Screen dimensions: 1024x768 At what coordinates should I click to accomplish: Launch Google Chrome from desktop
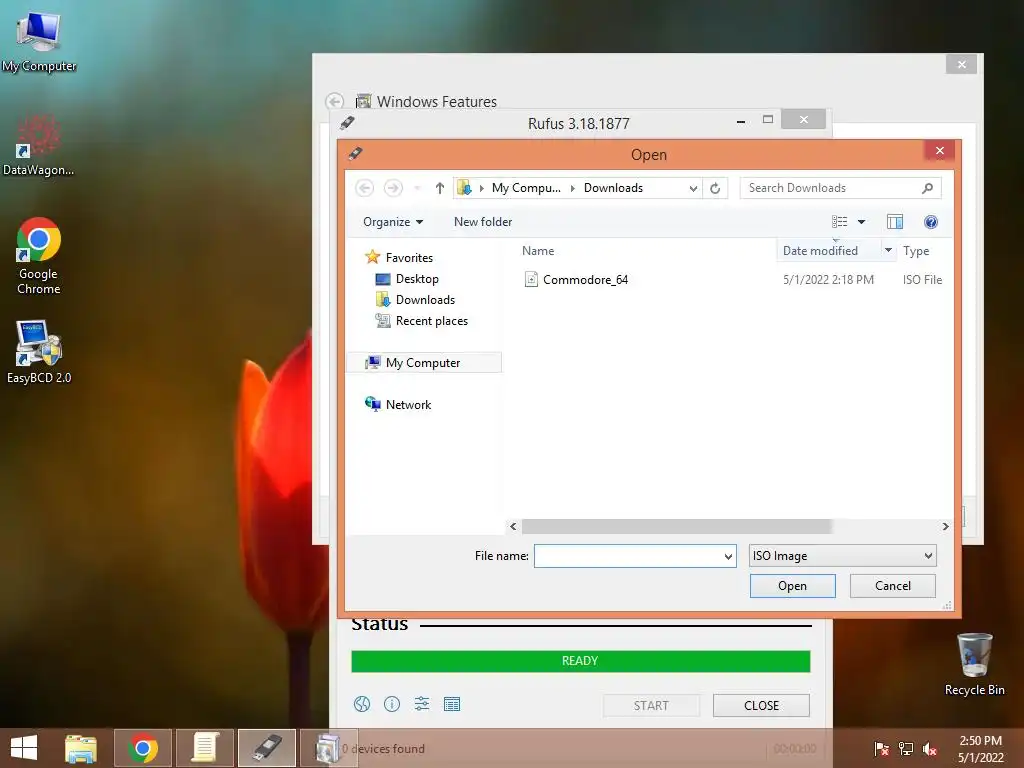(x=39, y=256)
